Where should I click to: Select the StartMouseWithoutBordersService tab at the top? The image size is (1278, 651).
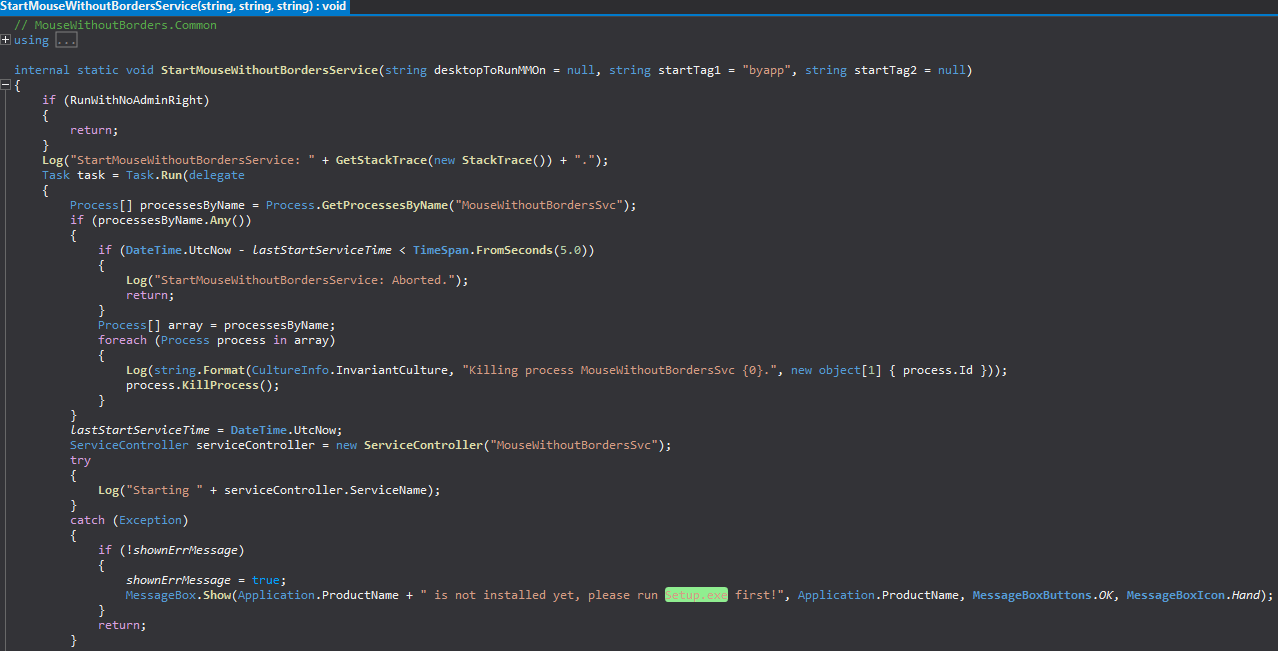[x=170, y=6]
